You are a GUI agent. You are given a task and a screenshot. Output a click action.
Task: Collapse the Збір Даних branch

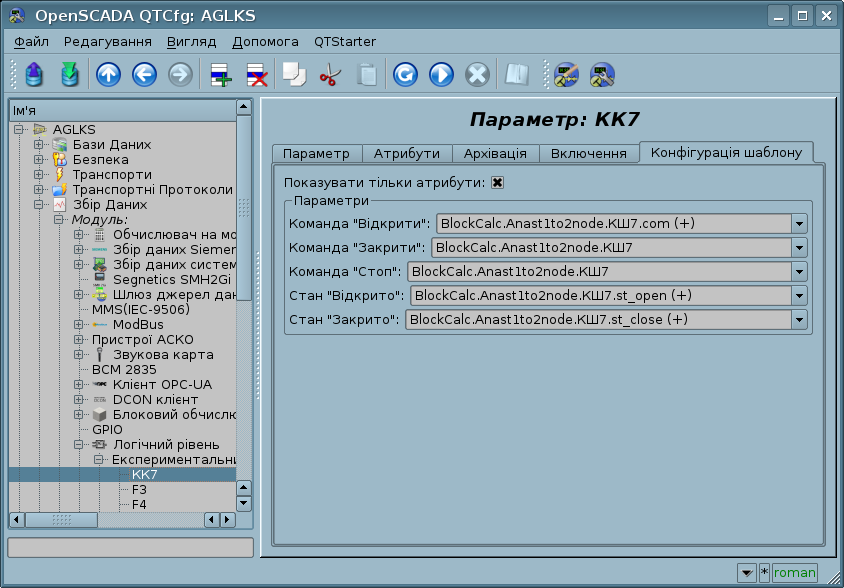39,205
